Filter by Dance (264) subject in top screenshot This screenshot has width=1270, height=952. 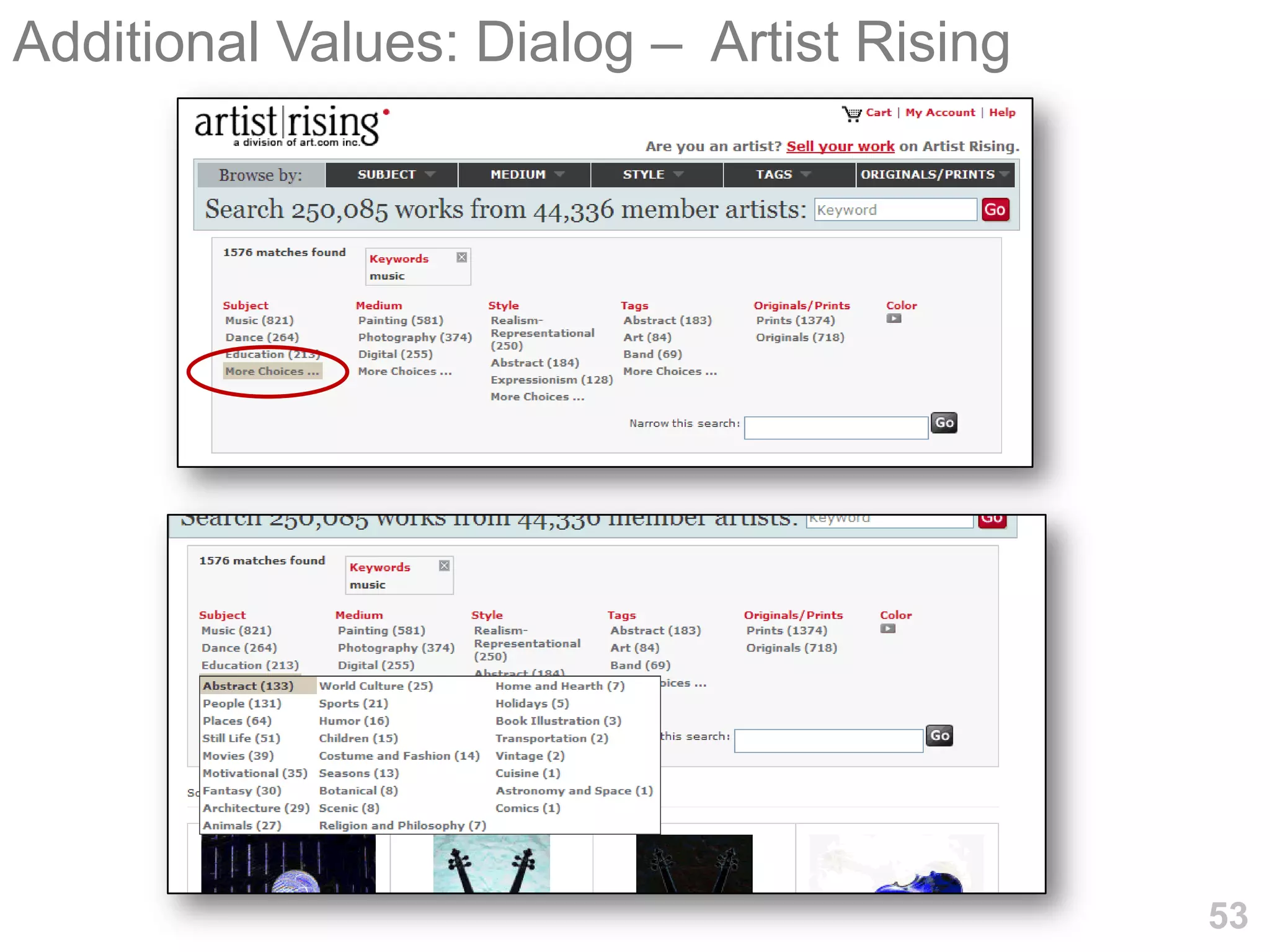click(x=262, y=337)
